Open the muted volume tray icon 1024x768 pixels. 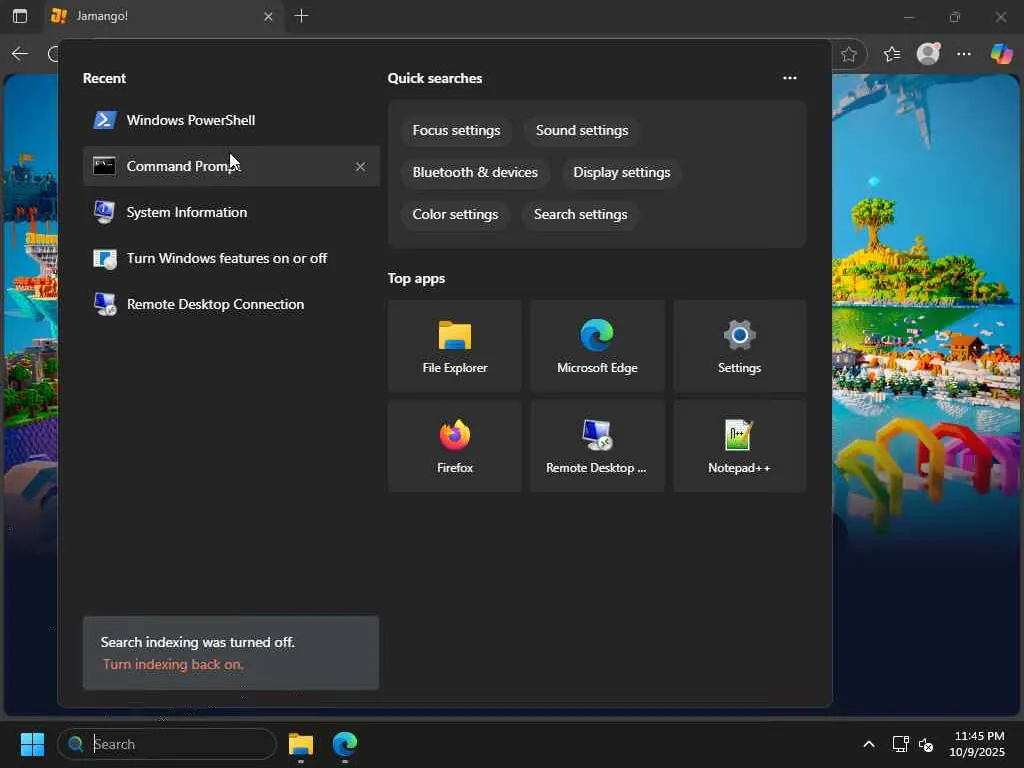coord(926,744)
